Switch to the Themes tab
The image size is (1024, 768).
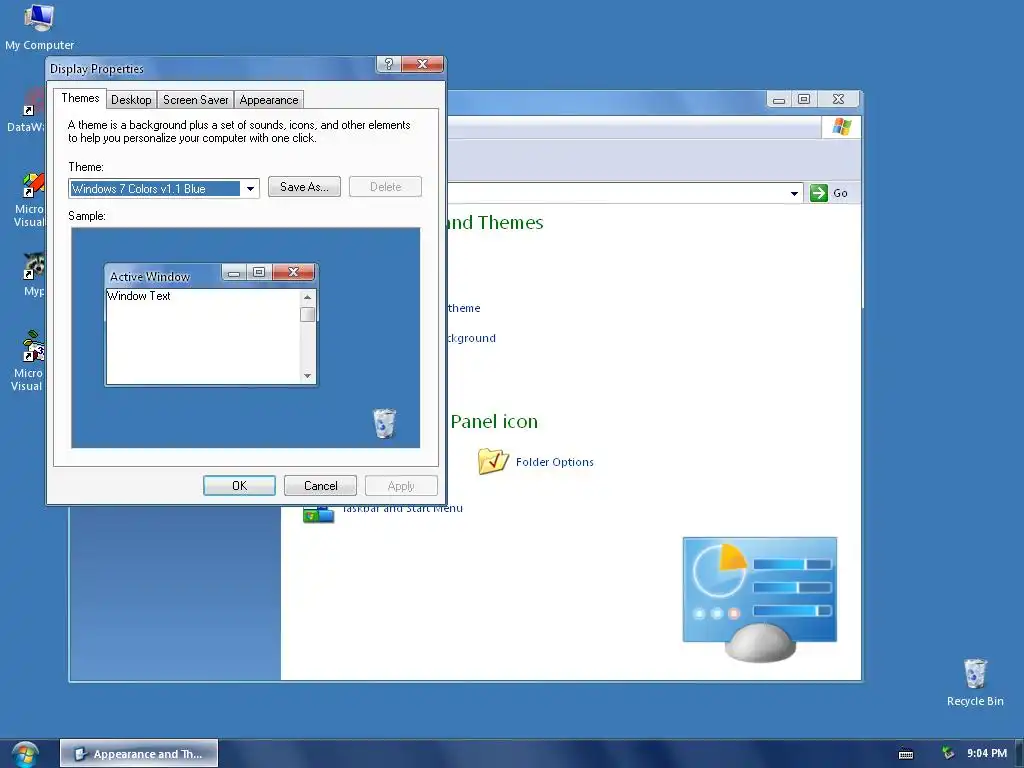80,98
